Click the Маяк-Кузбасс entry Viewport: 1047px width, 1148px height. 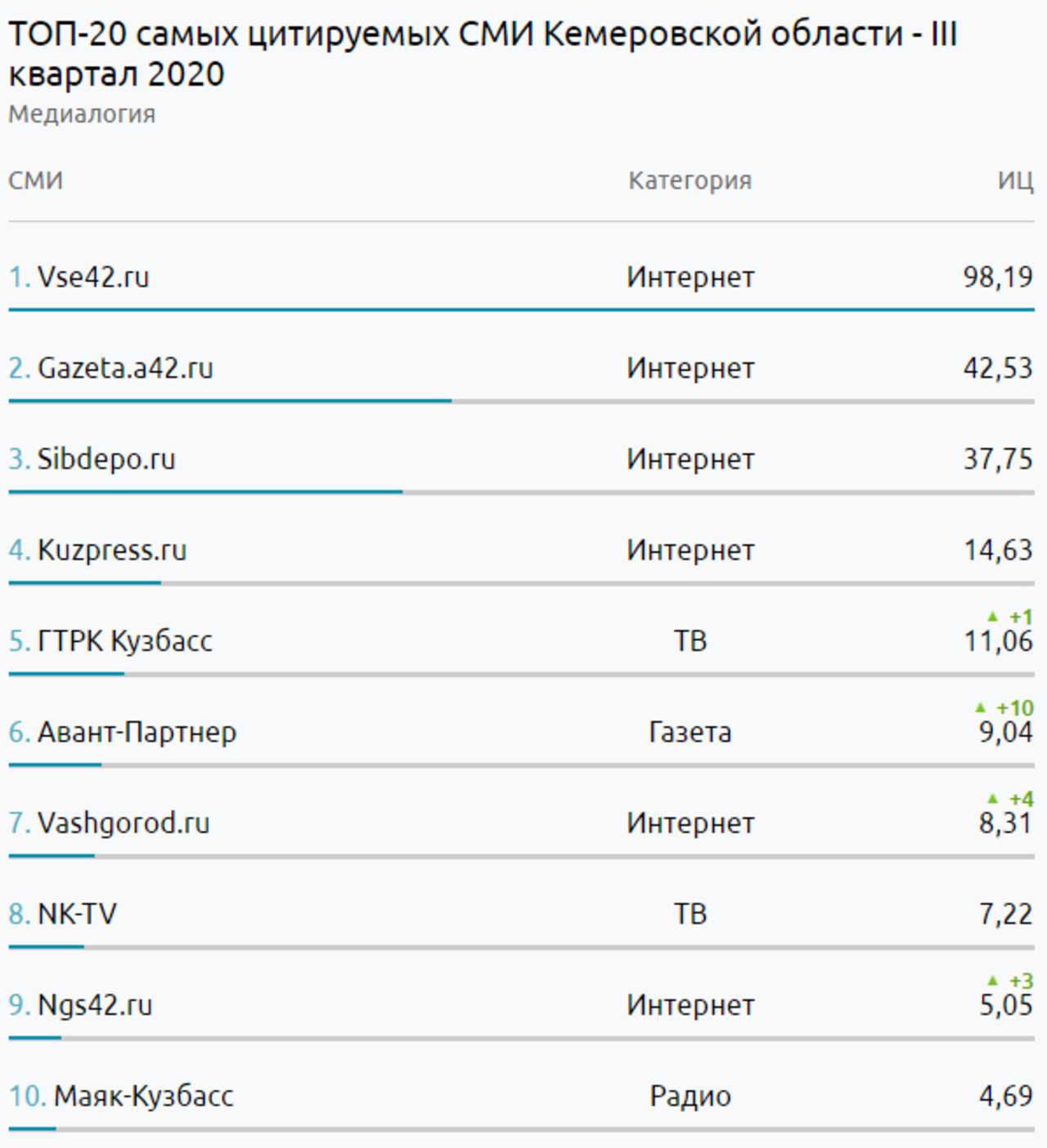(143, 1096)
